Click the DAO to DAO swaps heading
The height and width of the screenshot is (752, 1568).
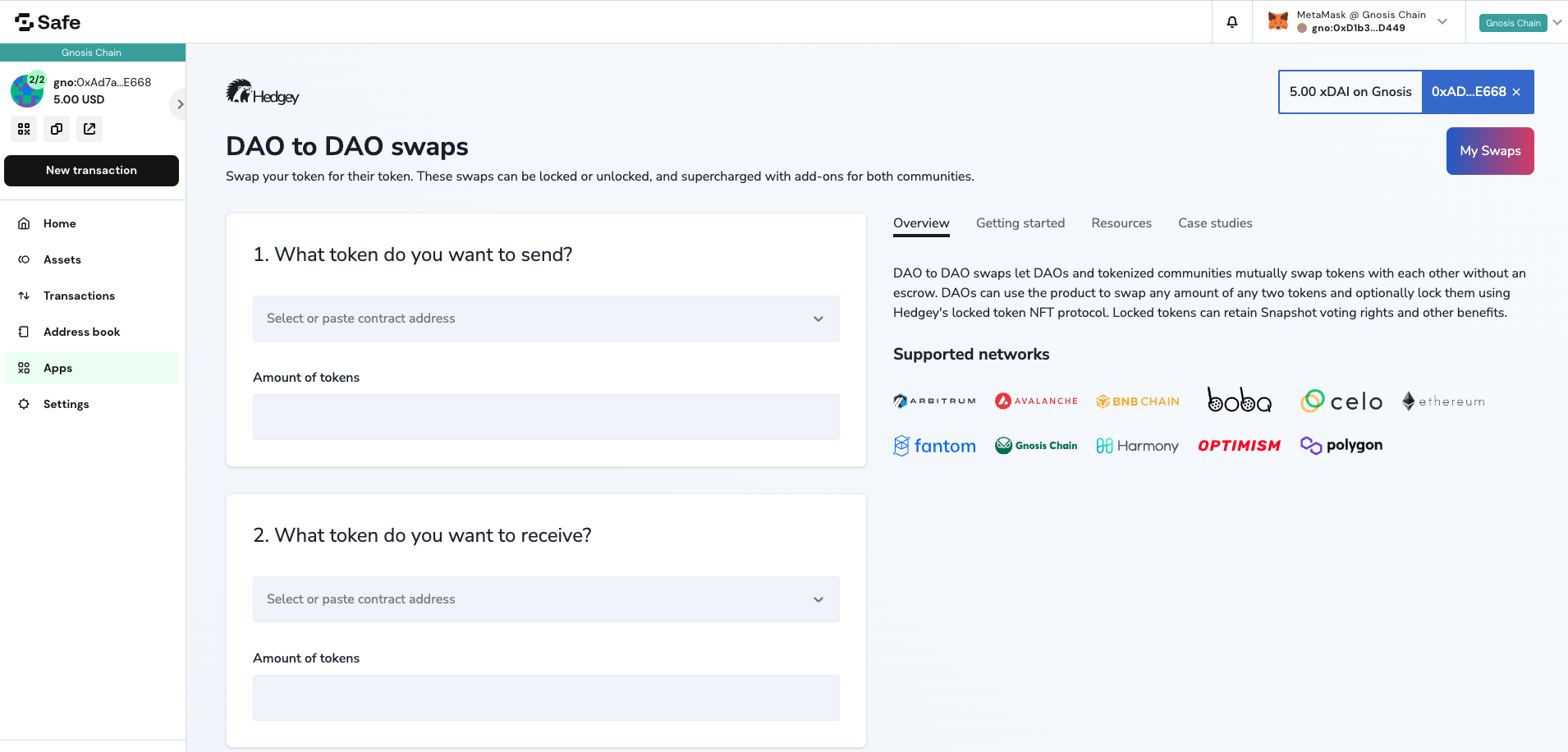pyautogui.click(x=347, y=146)
